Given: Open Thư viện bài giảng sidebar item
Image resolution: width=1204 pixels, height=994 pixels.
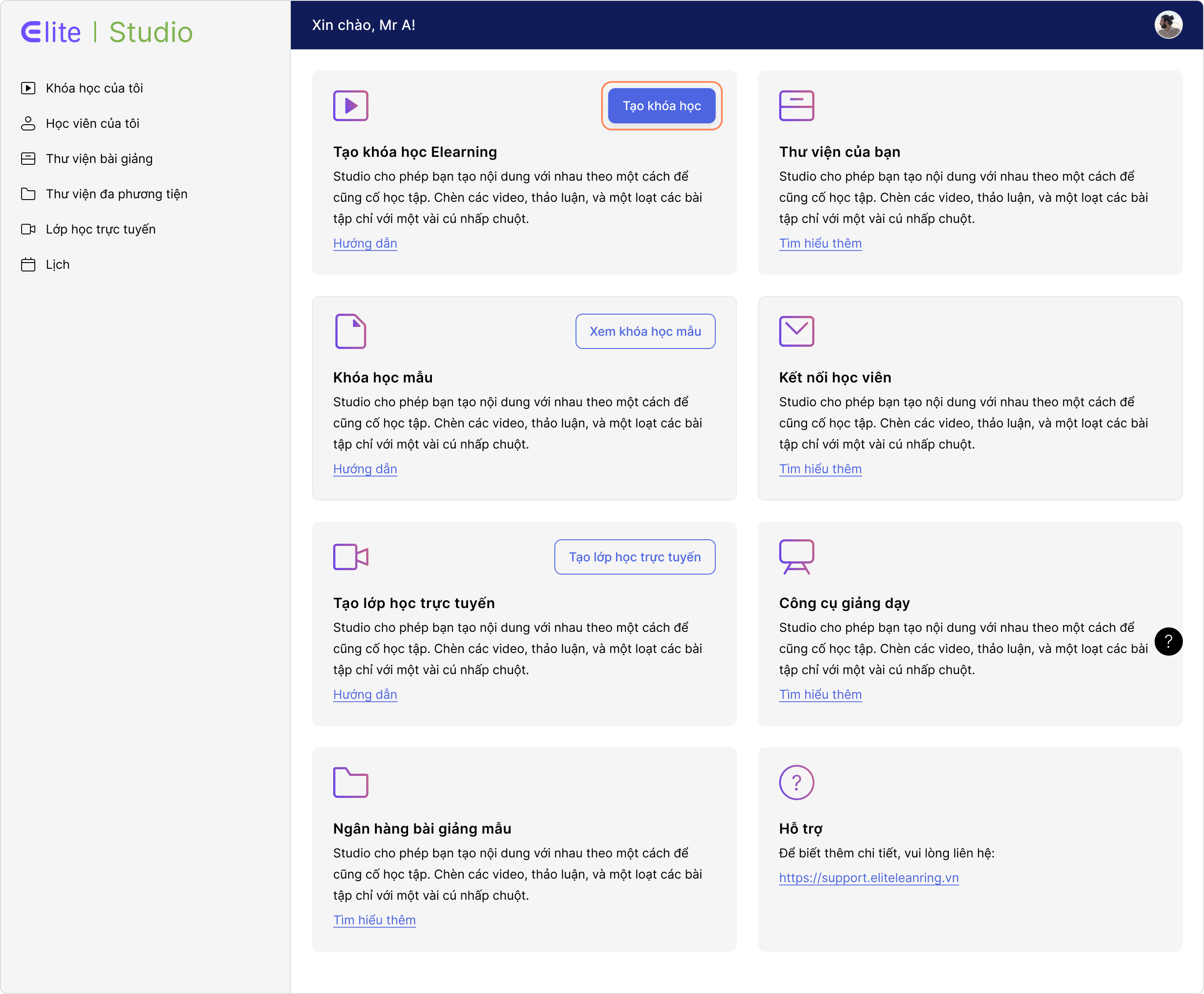Looking at the screenshot, I should pyautogui.click(x=99, y=159).
